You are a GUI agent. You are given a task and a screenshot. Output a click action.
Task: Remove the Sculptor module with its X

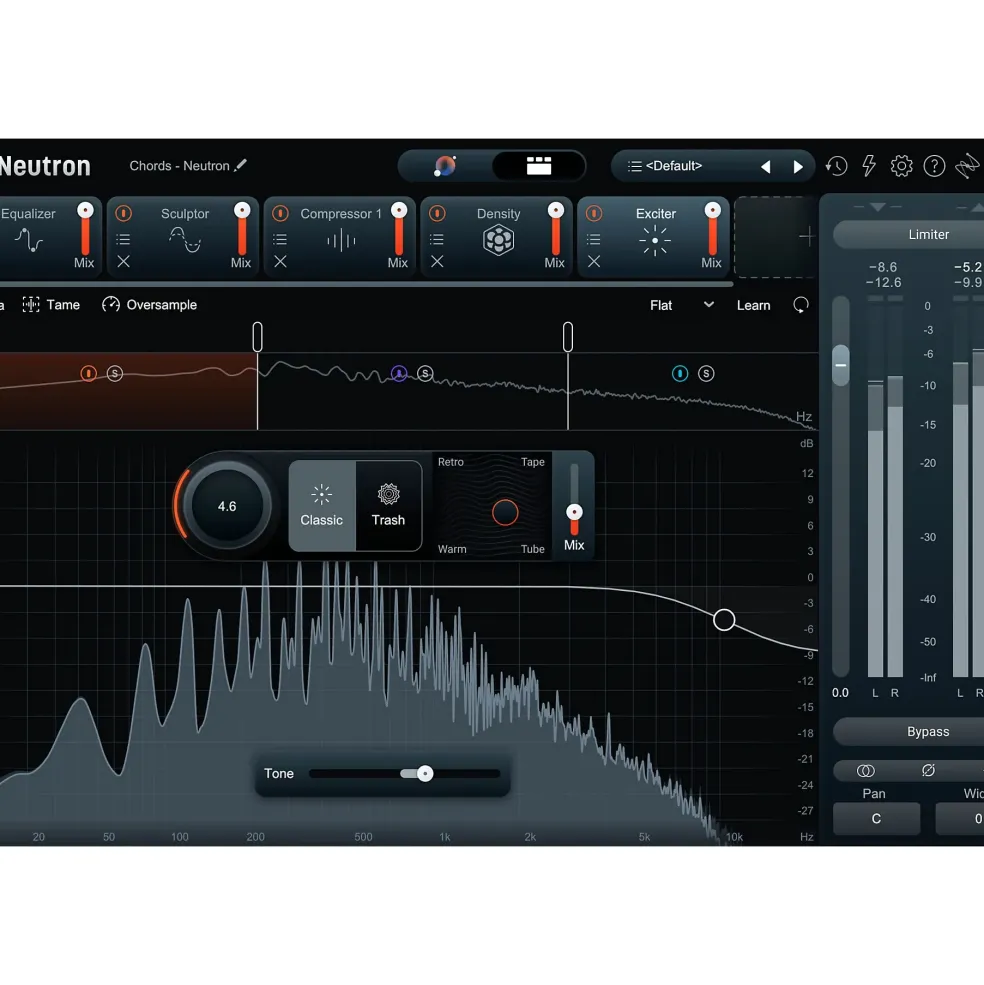[123, 261]
